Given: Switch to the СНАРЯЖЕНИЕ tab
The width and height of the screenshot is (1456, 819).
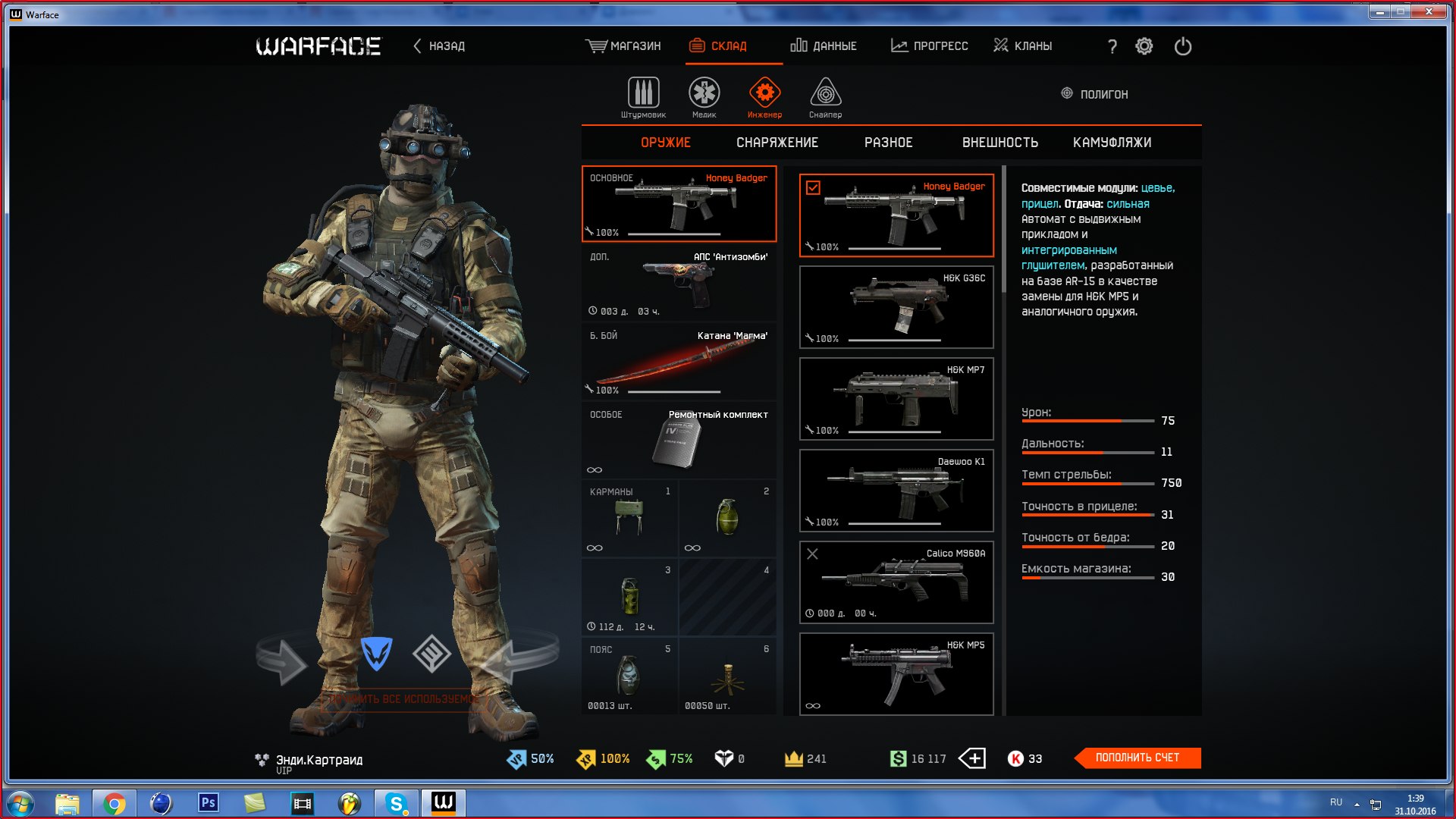Looking at the screenshot, I should (x=777, y=143).
